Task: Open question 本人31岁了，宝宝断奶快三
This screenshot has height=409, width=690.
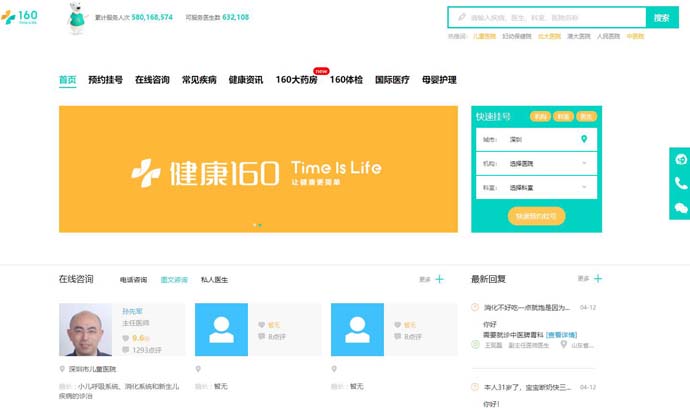Action: [x=527, y=387]
